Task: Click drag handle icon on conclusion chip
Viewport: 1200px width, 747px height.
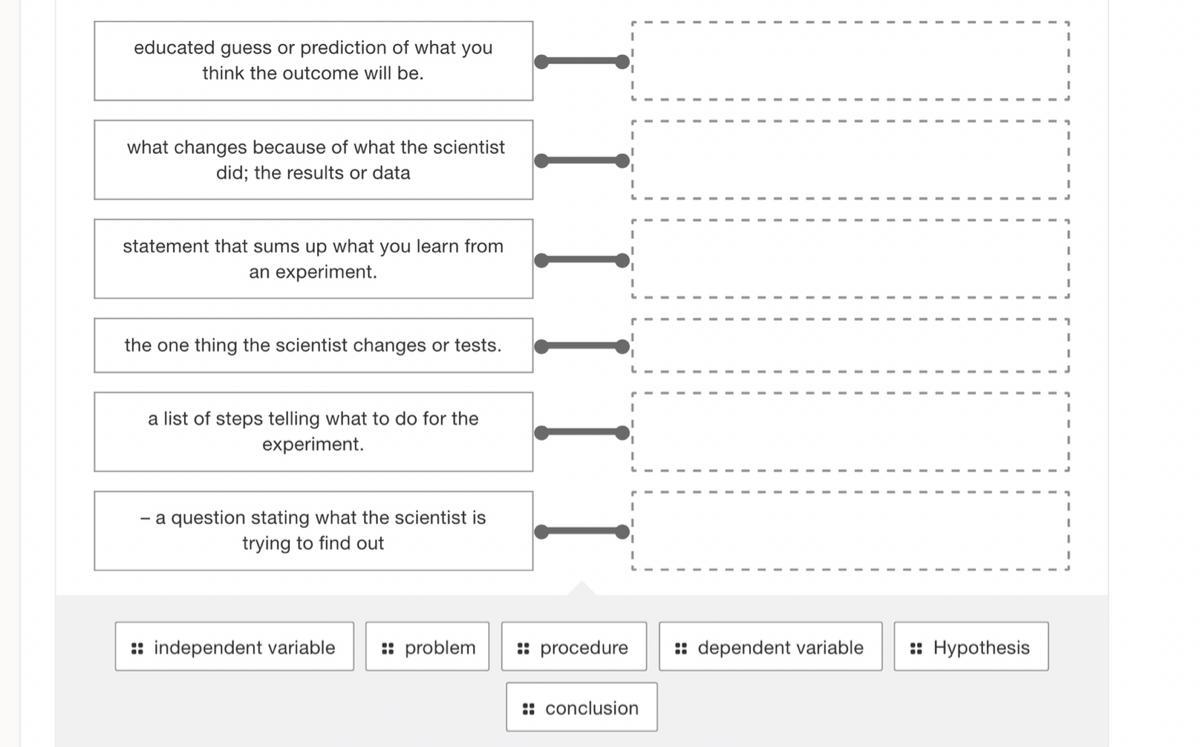Action: pos(528,709)
